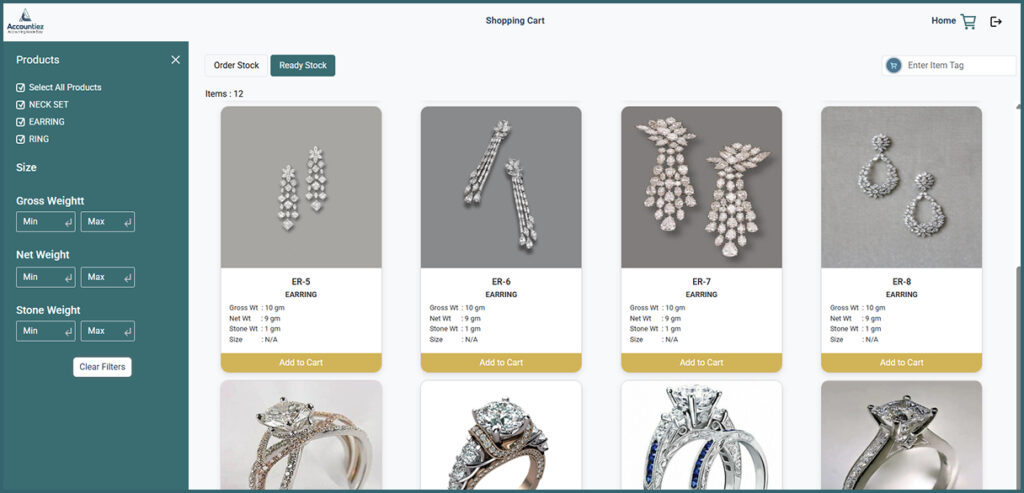
Task: Click the Accountiez logo
Action: coord(25,22)
